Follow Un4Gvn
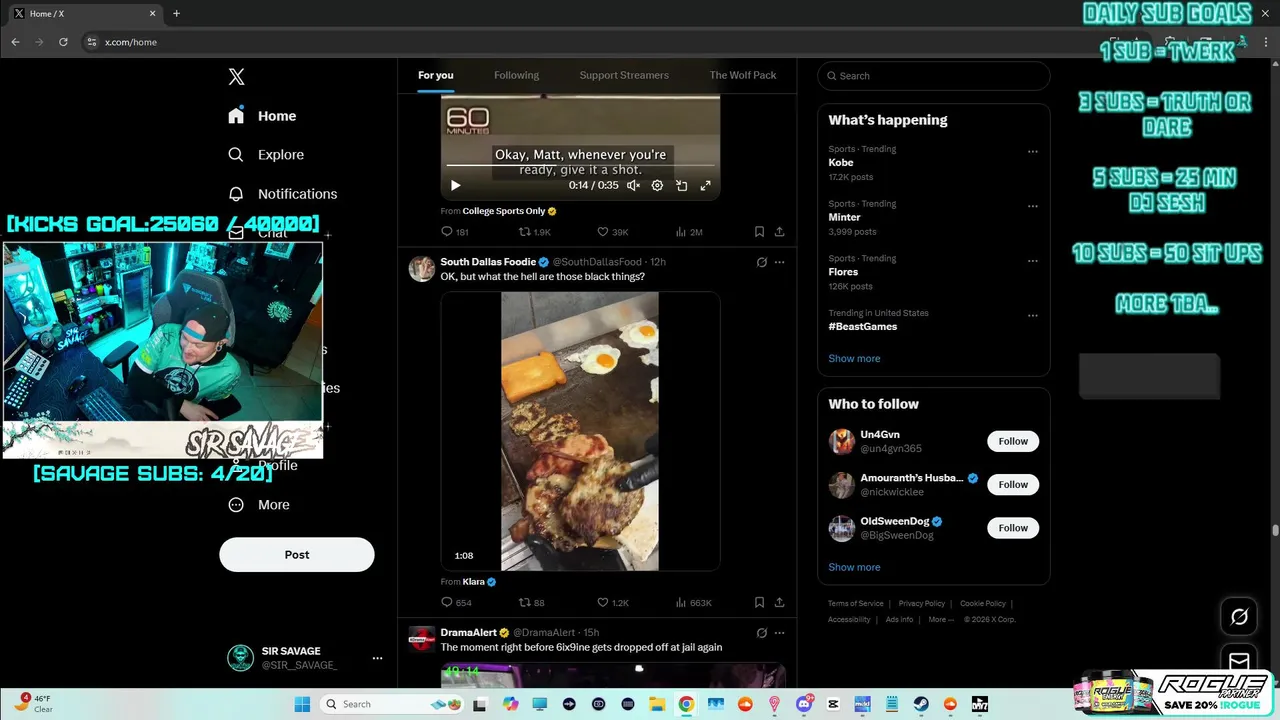This screenshot has width=1280, height=720. (x=1013, y=441)
